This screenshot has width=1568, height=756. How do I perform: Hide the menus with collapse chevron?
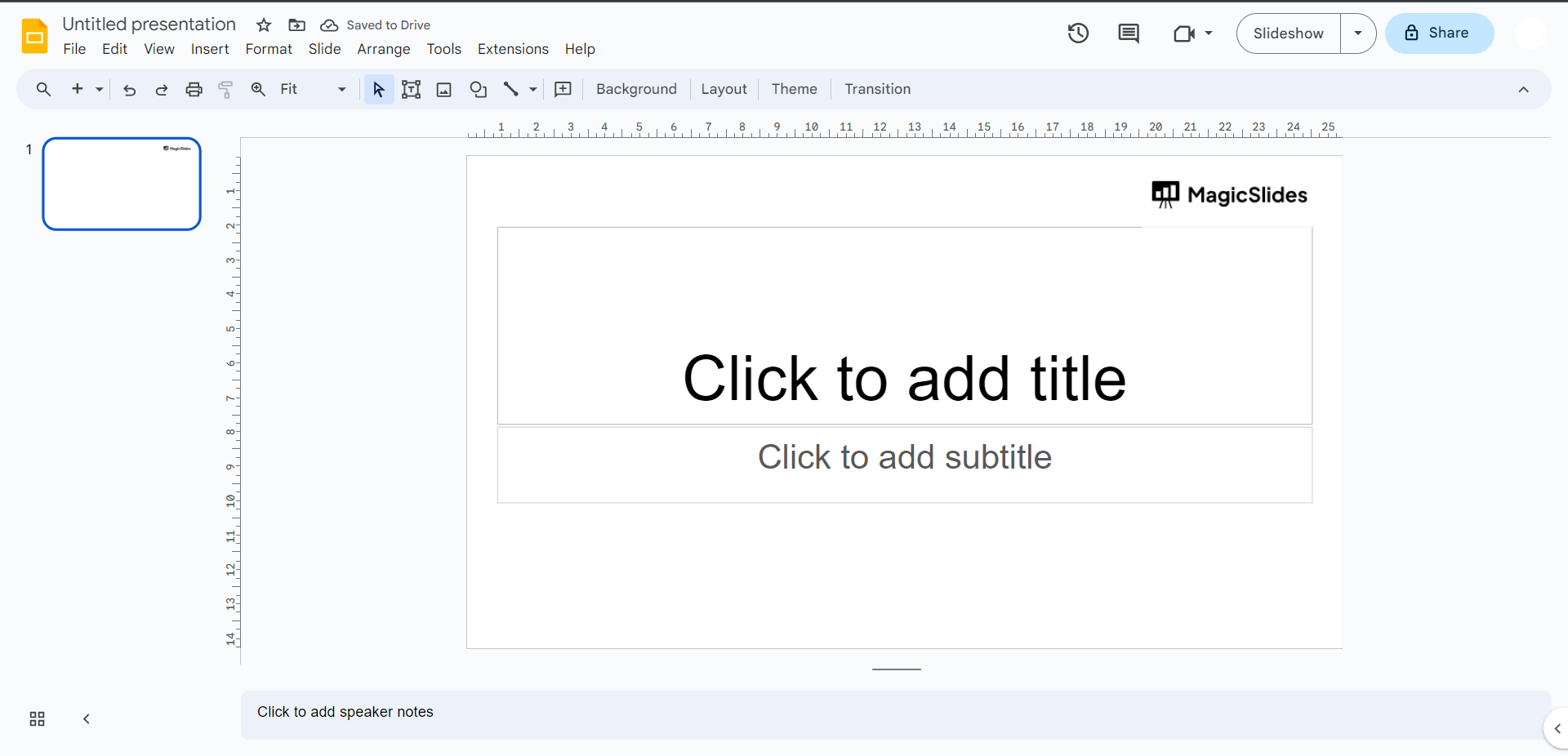(1523, 90)
